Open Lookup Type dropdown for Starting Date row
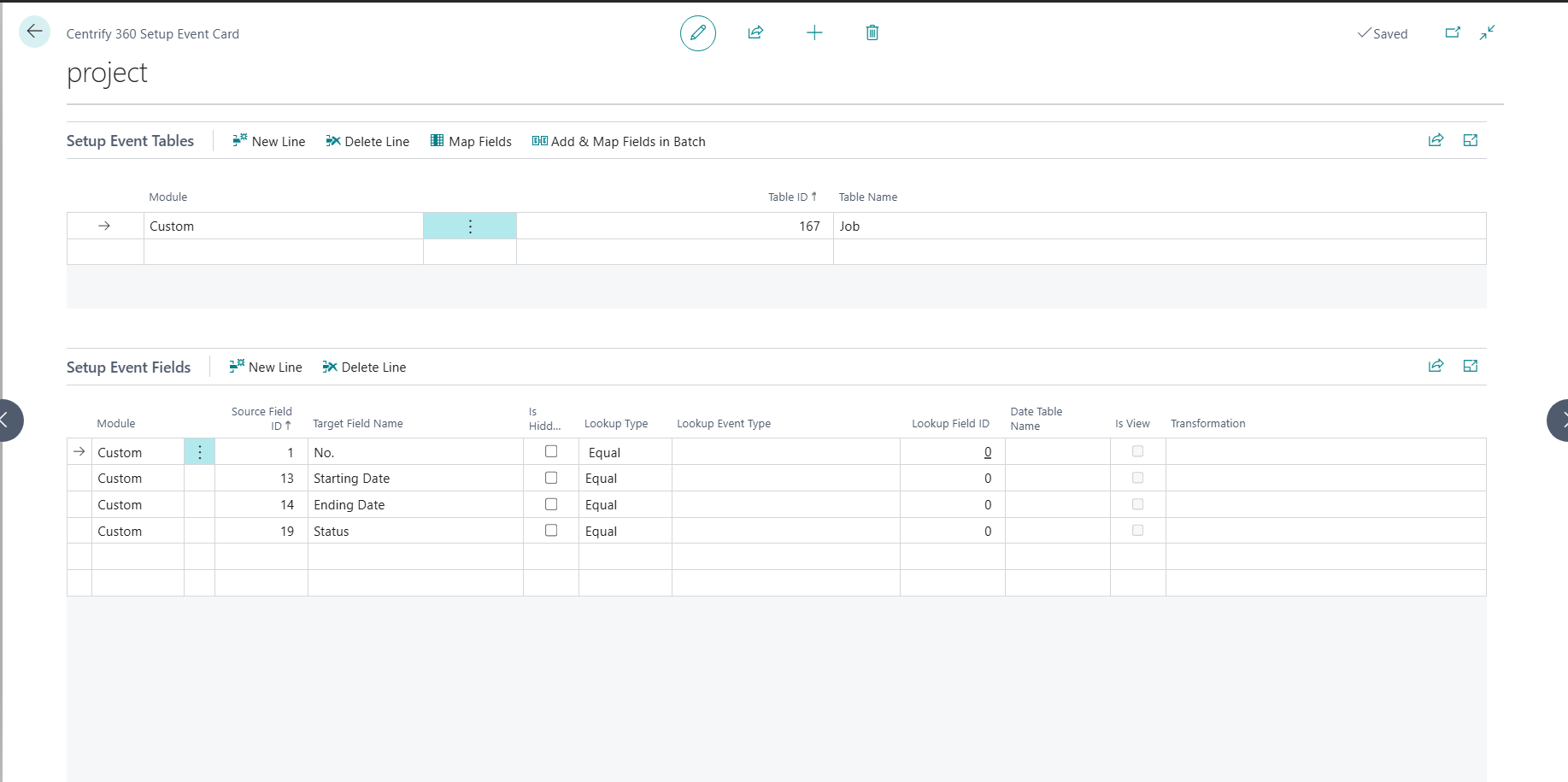The height and width of the screenshot is (782, 1568). tap(625, 479)
